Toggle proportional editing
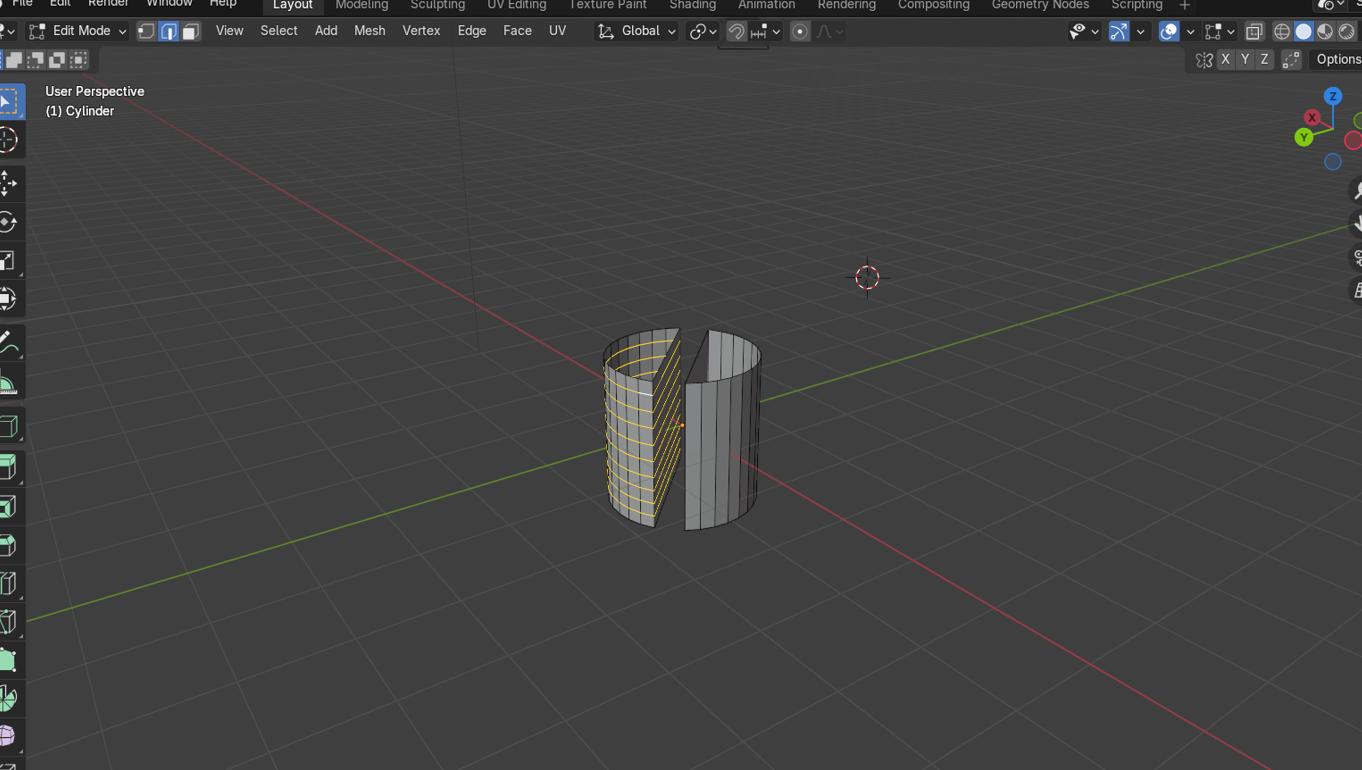This screenshot has height=770, width=1362. point(800,31)
